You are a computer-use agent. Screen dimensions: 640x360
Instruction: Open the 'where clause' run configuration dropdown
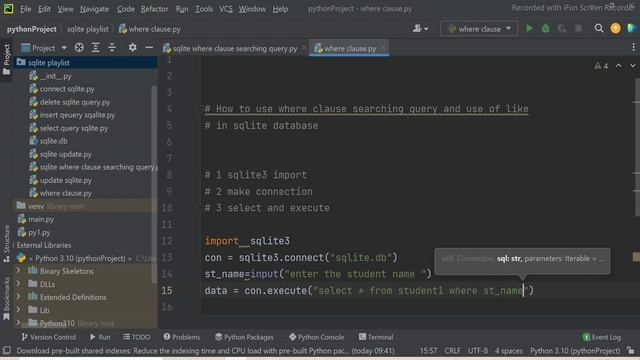479,29
